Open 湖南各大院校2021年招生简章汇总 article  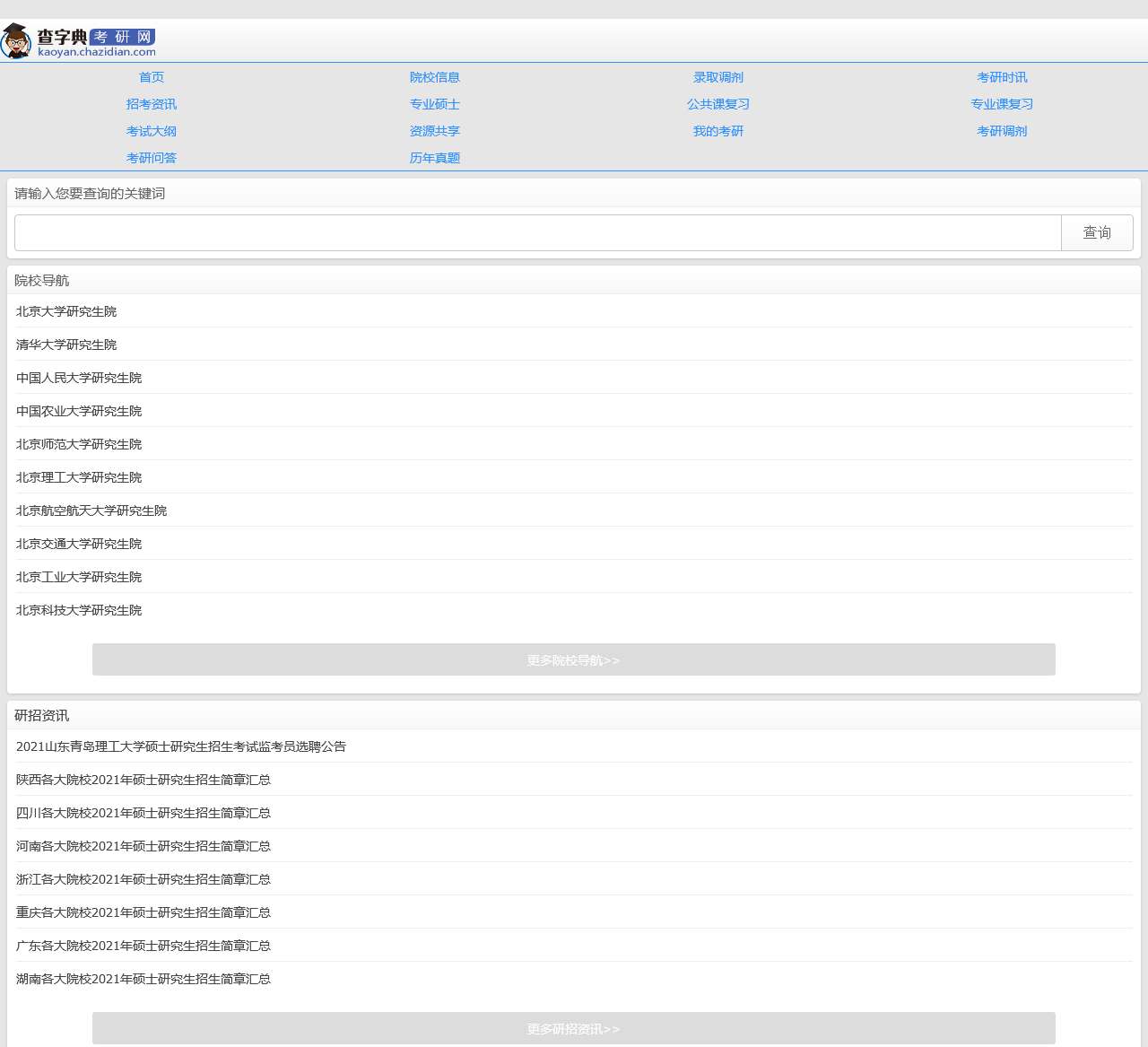point(143,979)
